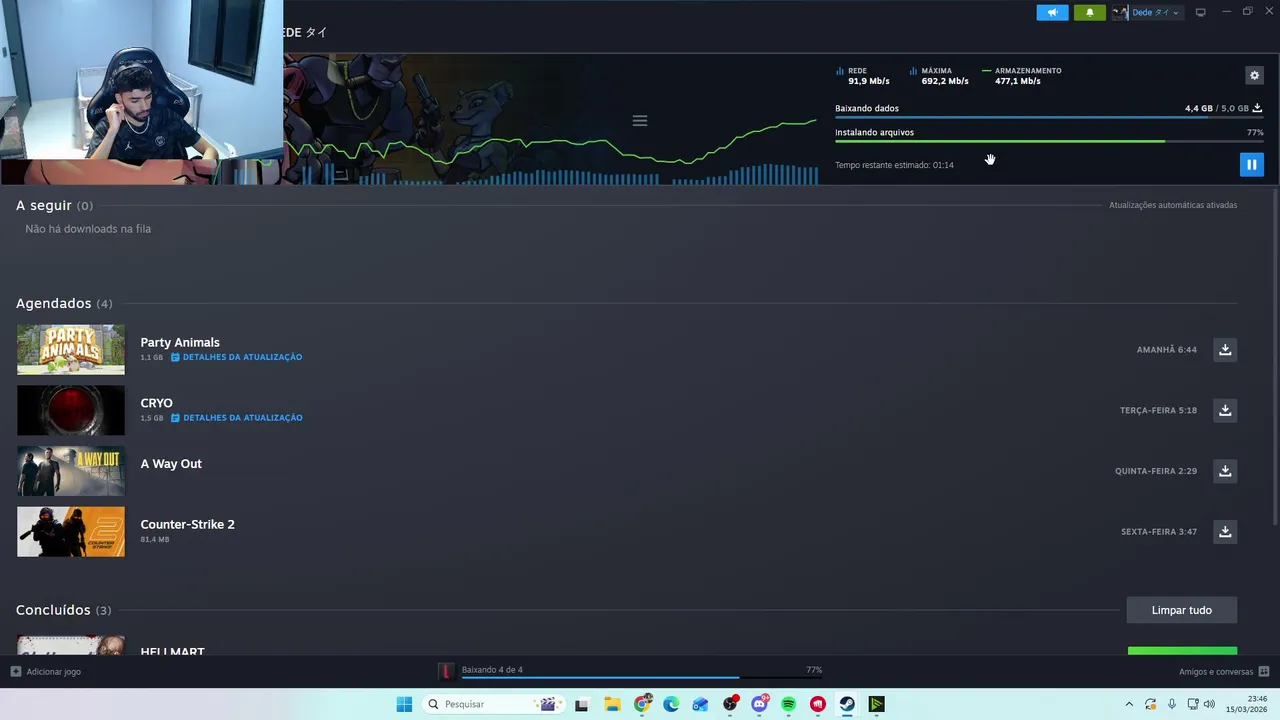Click the friends chat icon

point(1264,672)
